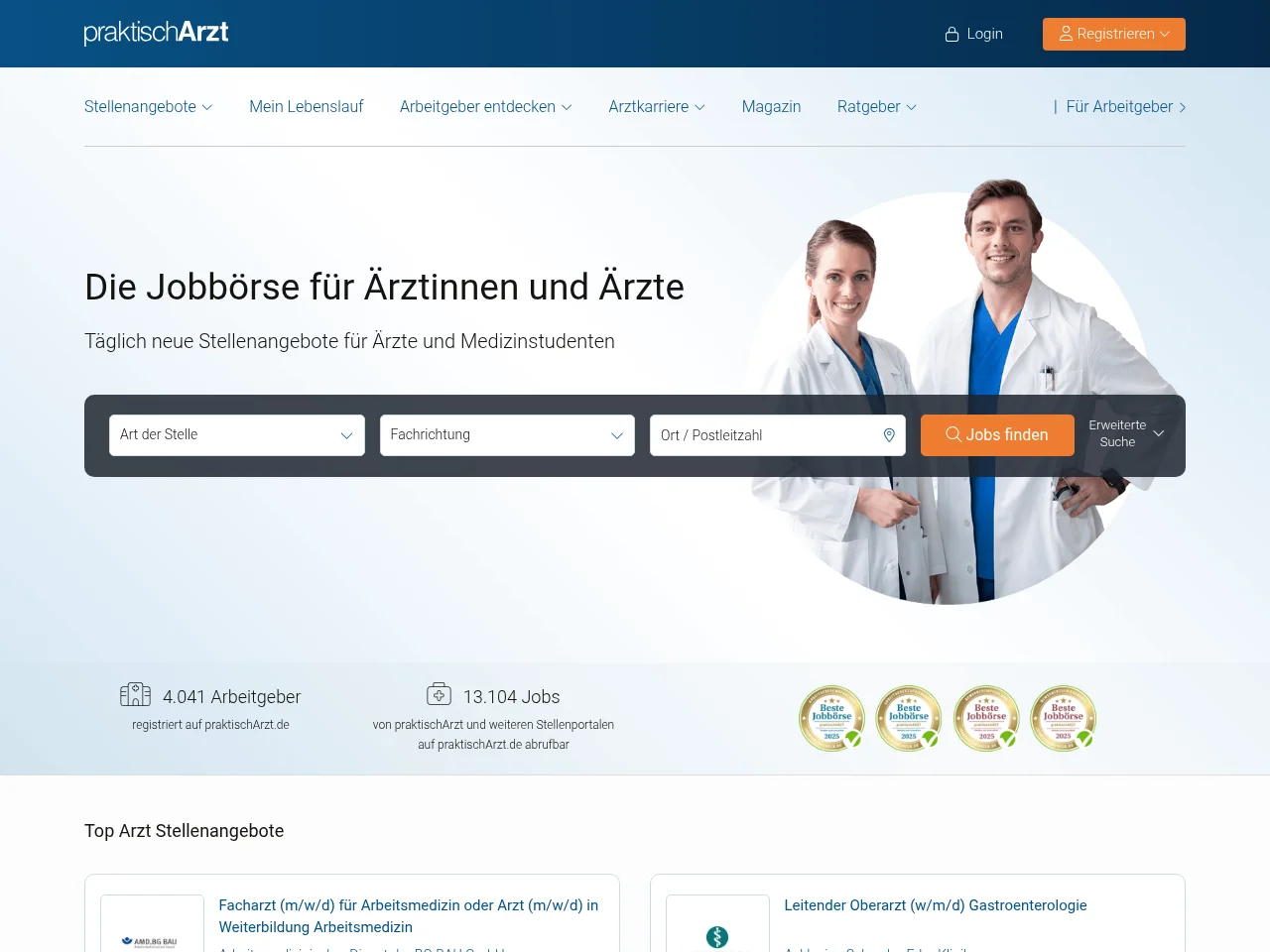
Task: Click the Die Jobbörse für Ärztinnen und Ärzte headline
Action: (x=384, y=287)
